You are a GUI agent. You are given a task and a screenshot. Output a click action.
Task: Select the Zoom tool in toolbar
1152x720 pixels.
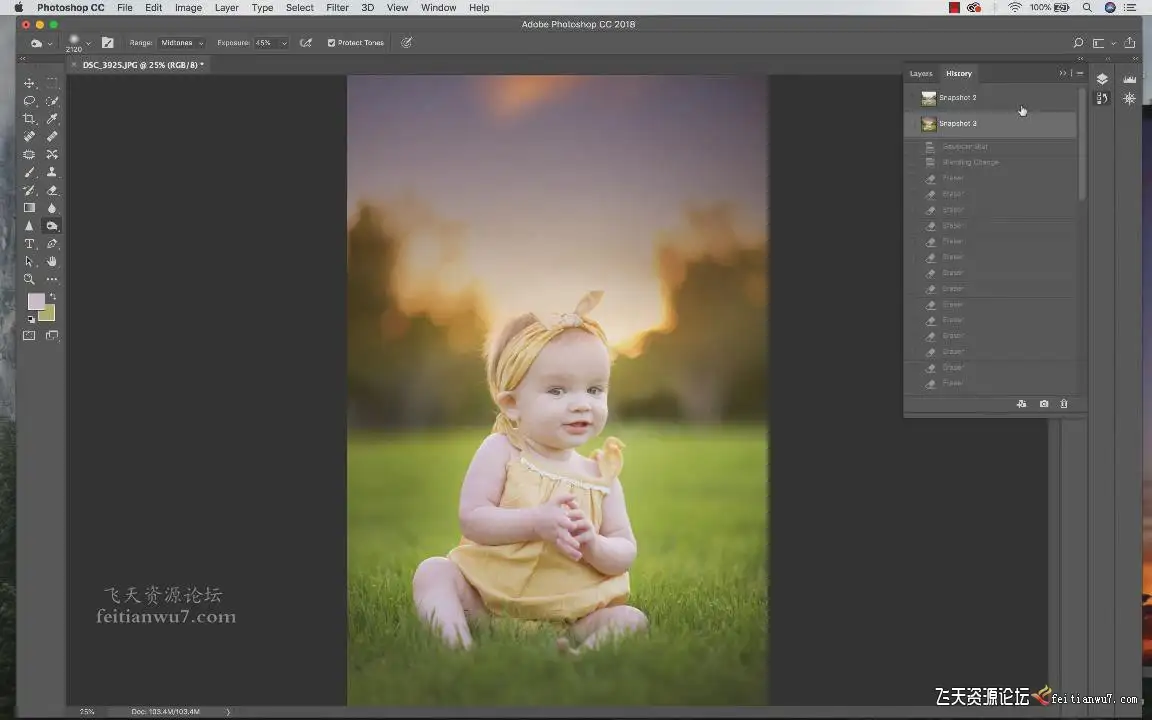(29, 280)
